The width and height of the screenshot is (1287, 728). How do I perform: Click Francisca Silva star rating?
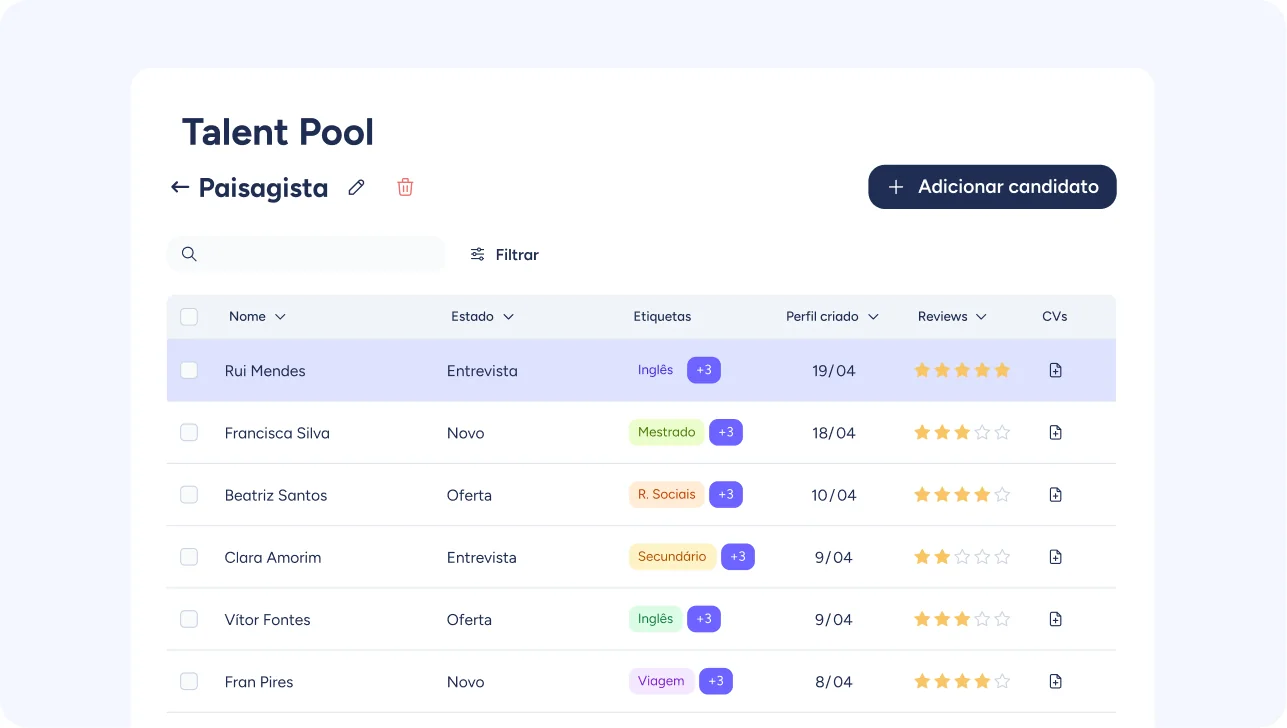962,432
